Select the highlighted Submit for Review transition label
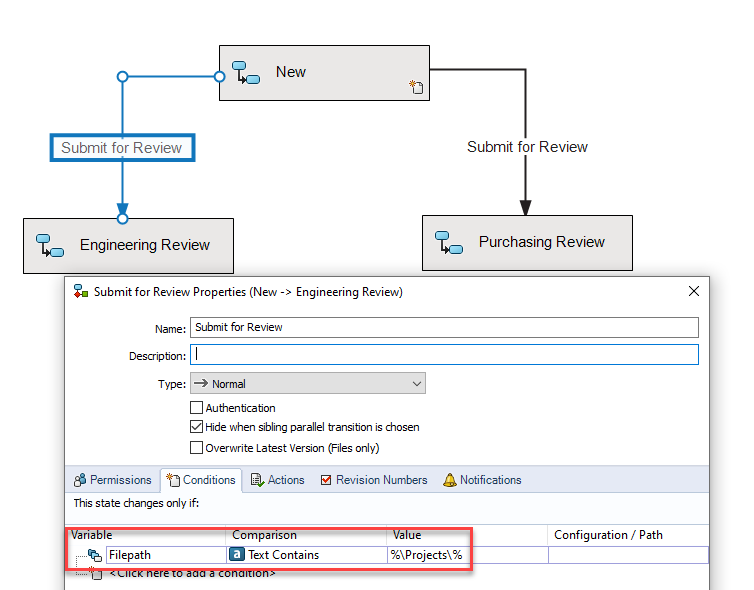This screenshot has height=590, width=754. click(x=122, y=148)
